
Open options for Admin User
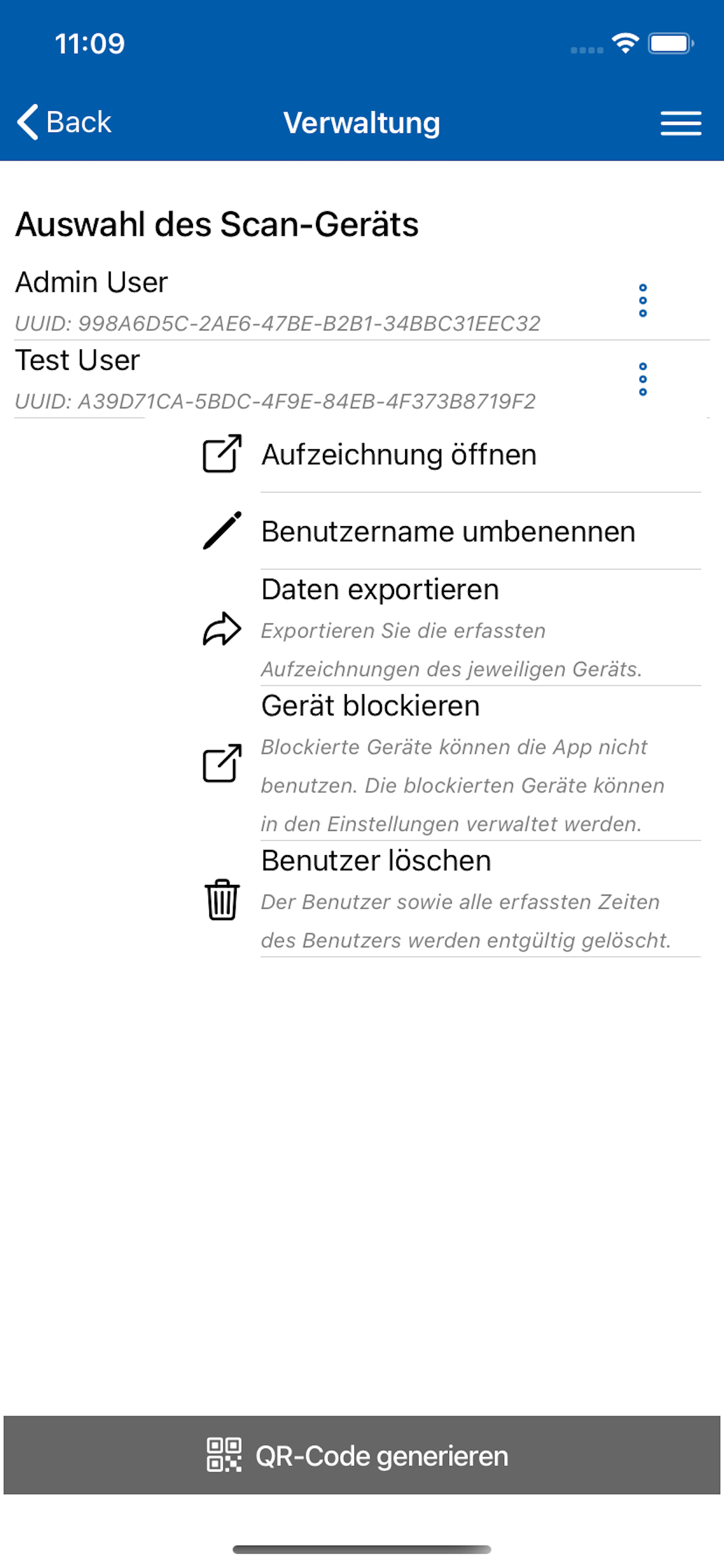coord(642,300)
